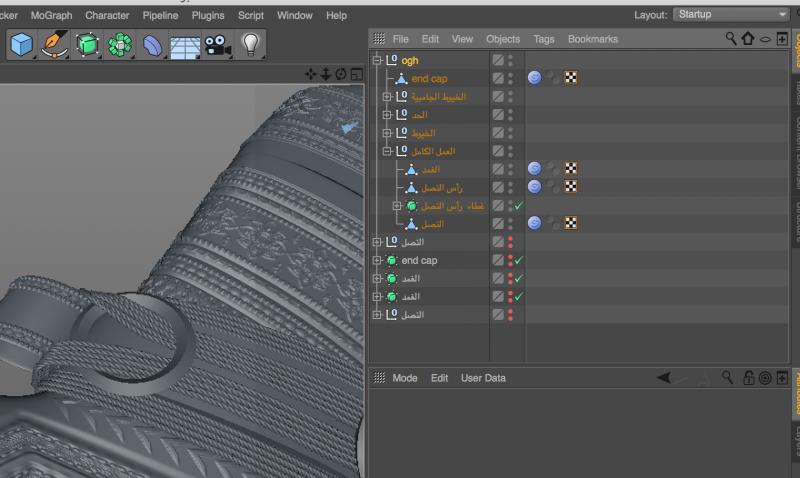
Task: Click User Data in Attribute Manager
Action: point(483,378)
